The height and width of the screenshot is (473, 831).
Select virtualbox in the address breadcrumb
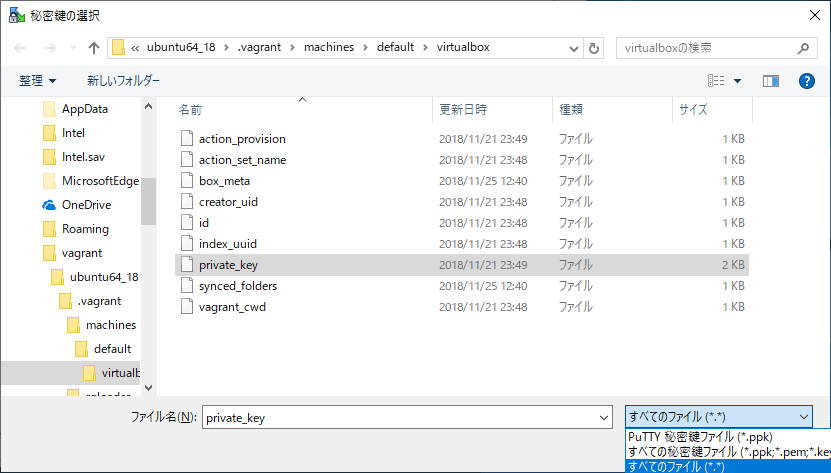463,47
